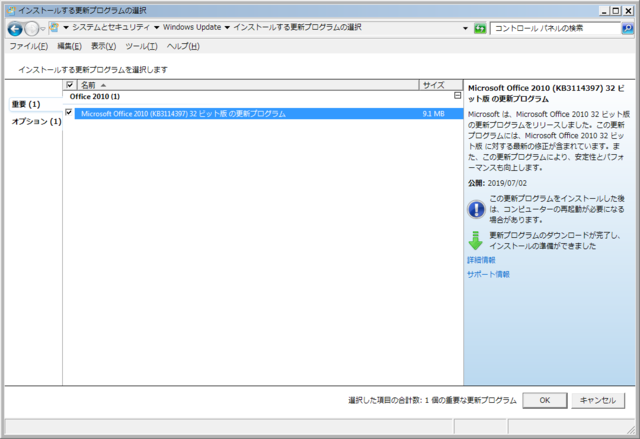Click the 選択した項目の合計数 summary text
Viewport: 640px width, 439px height.
pyautogui.click(x=432, y=400)
